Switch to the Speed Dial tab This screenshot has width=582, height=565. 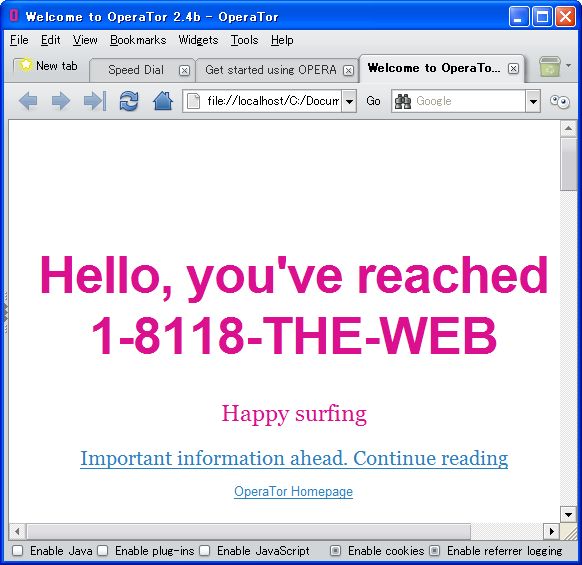136,70
